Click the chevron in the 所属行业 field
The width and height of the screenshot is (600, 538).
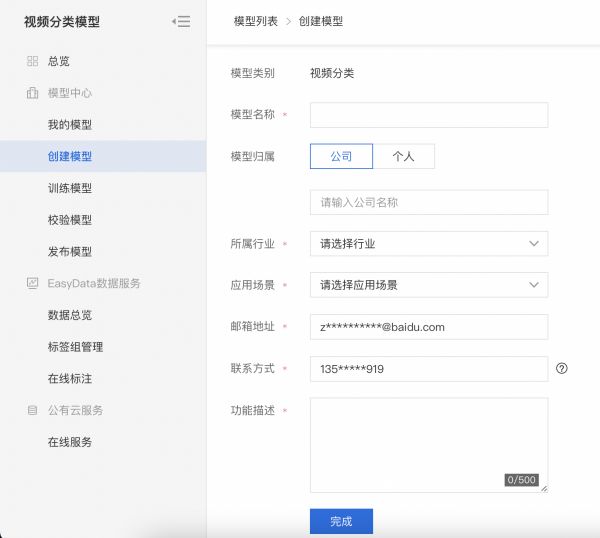tap(534, 244)
